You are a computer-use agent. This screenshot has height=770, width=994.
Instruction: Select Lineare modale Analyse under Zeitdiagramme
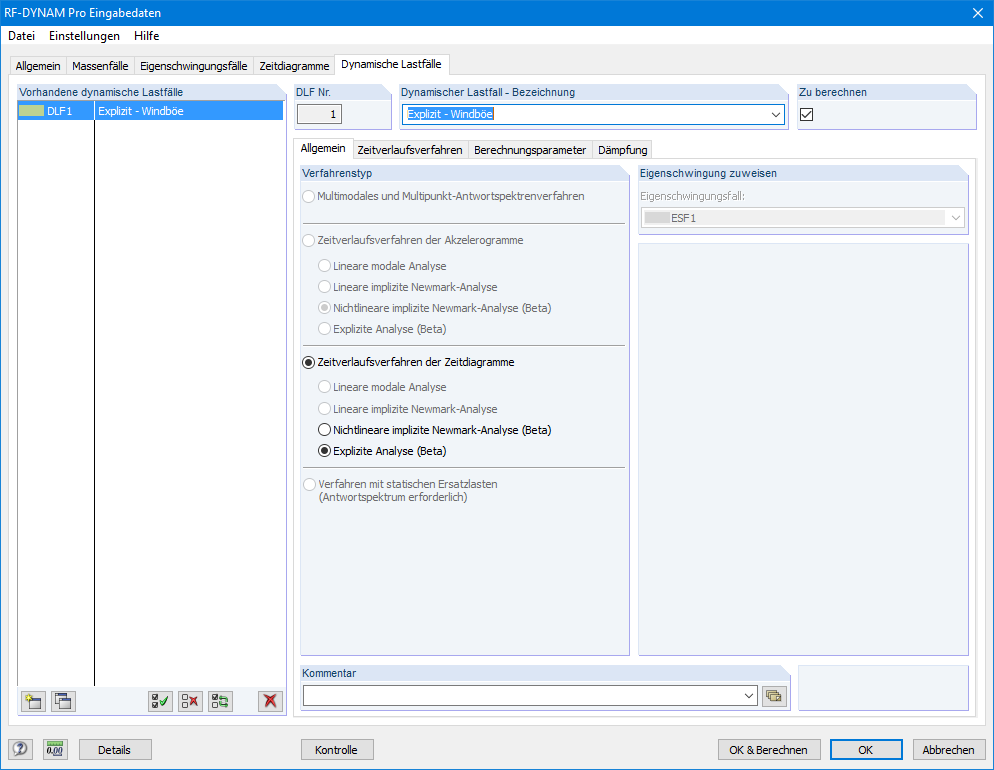[325, 387]
